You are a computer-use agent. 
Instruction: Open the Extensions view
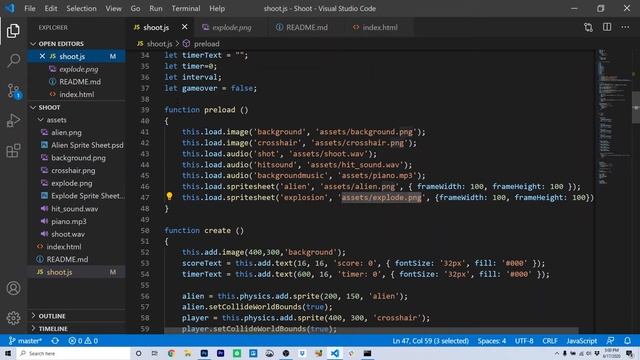13,151
